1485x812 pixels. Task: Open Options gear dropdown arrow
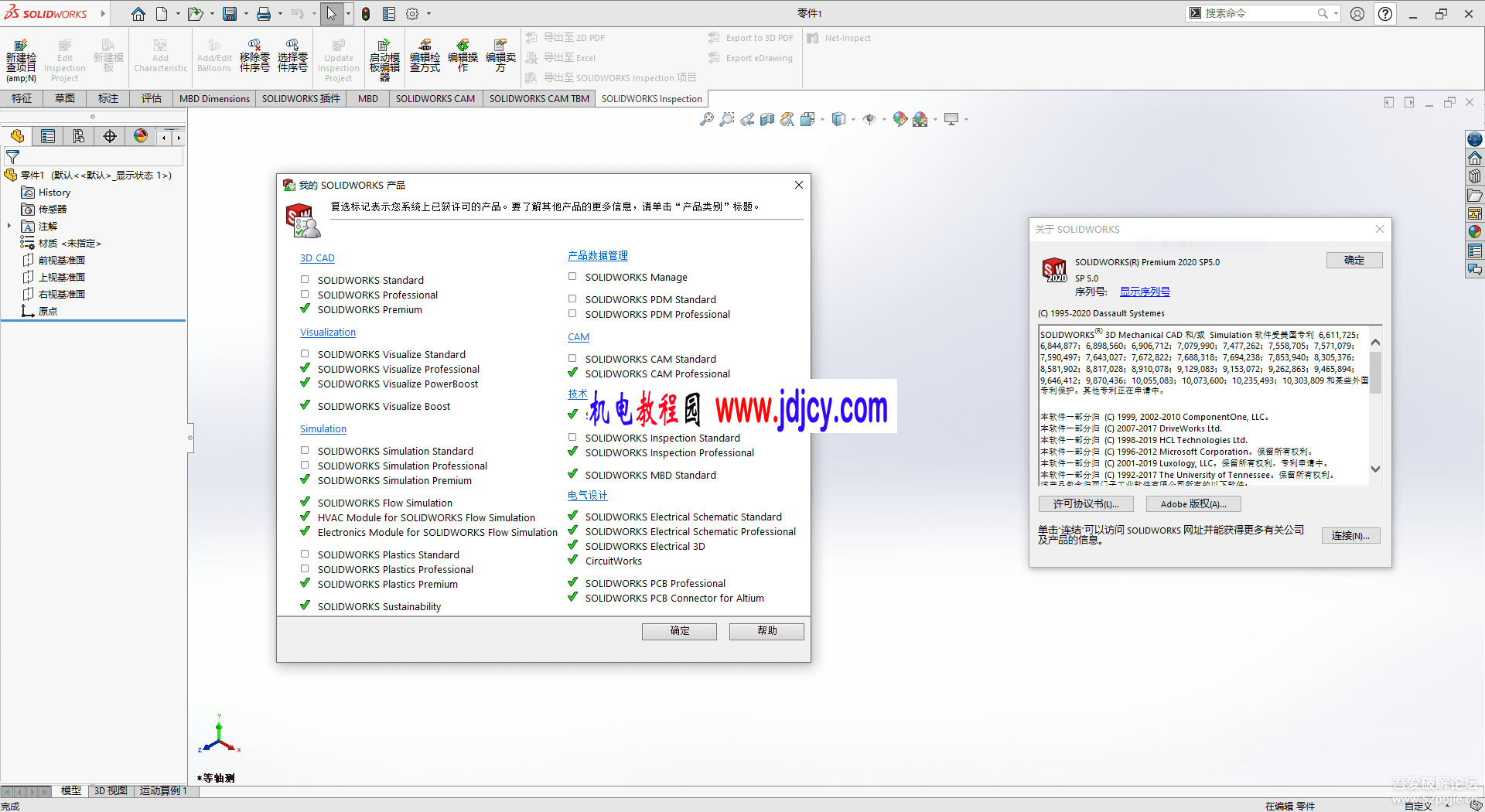point(428,14)
